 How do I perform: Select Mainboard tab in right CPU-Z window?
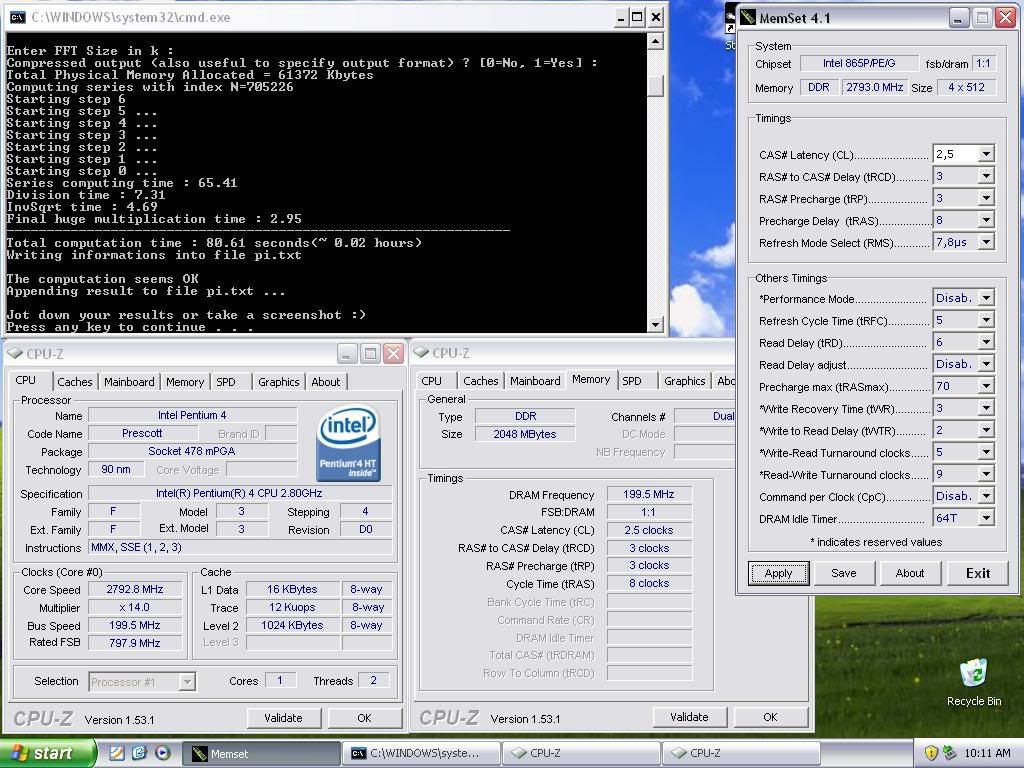tap(536, 381)
